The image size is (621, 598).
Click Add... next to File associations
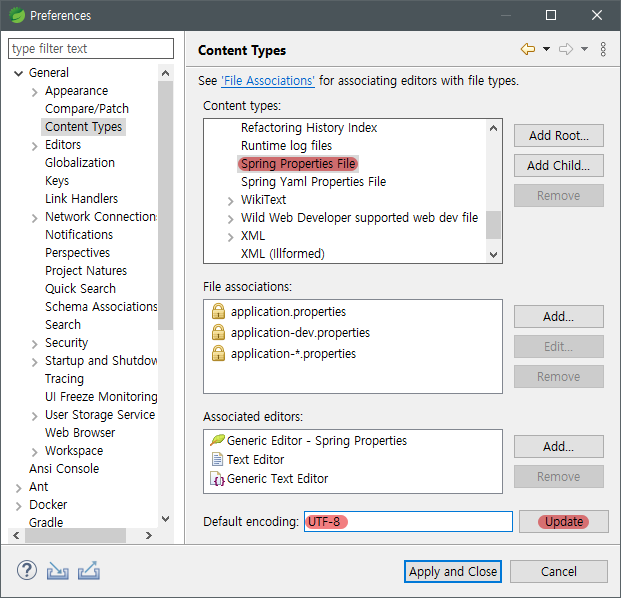558,316
